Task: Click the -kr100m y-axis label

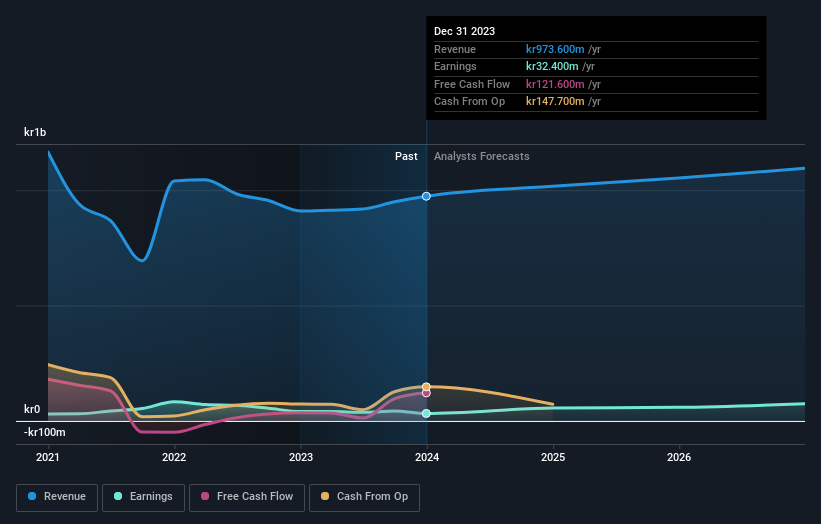Action: (45, 432)
